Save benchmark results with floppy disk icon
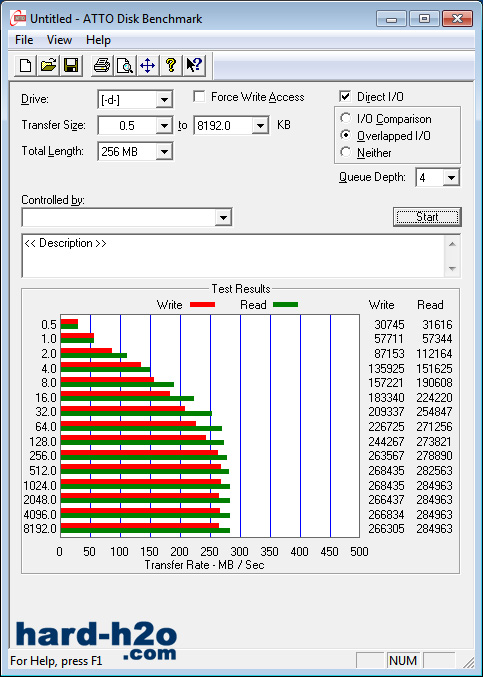483x677 pixels. coord(71,66)
